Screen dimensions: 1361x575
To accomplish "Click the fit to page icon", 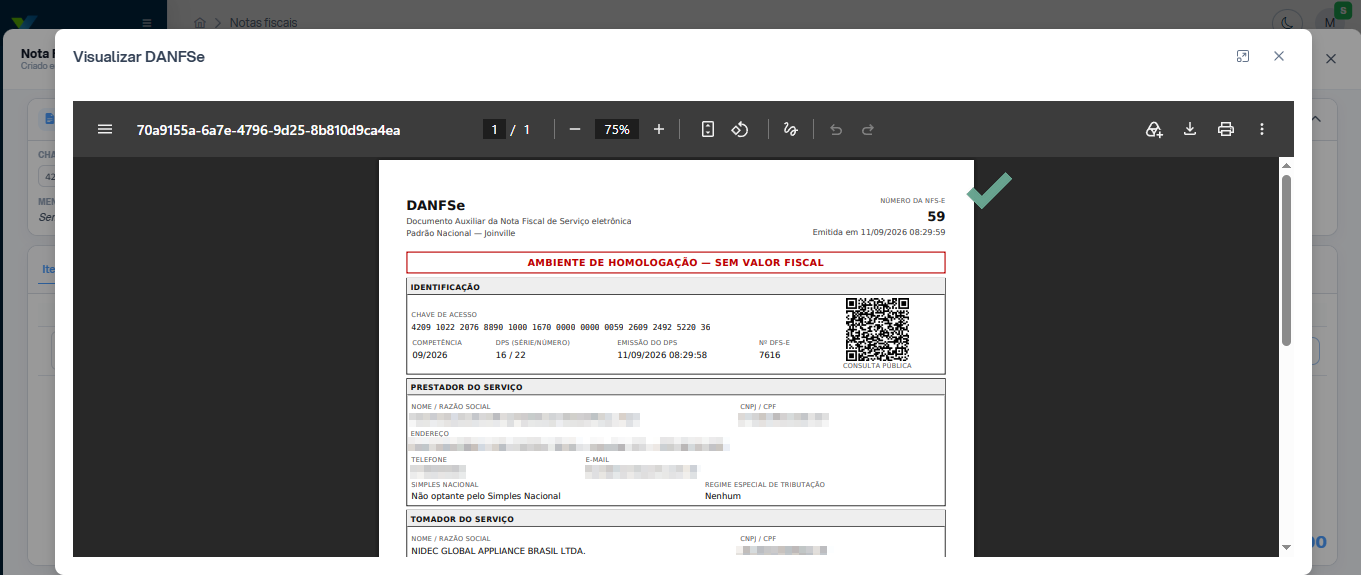I will [x=708, y=129].
